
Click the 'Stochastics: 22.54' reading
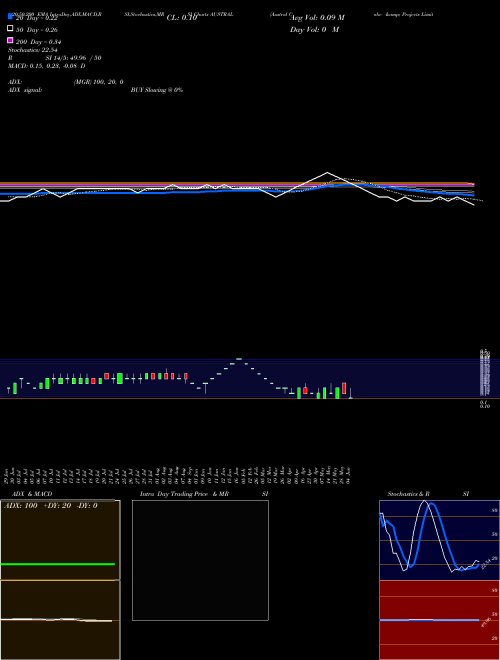pos(32,50)
